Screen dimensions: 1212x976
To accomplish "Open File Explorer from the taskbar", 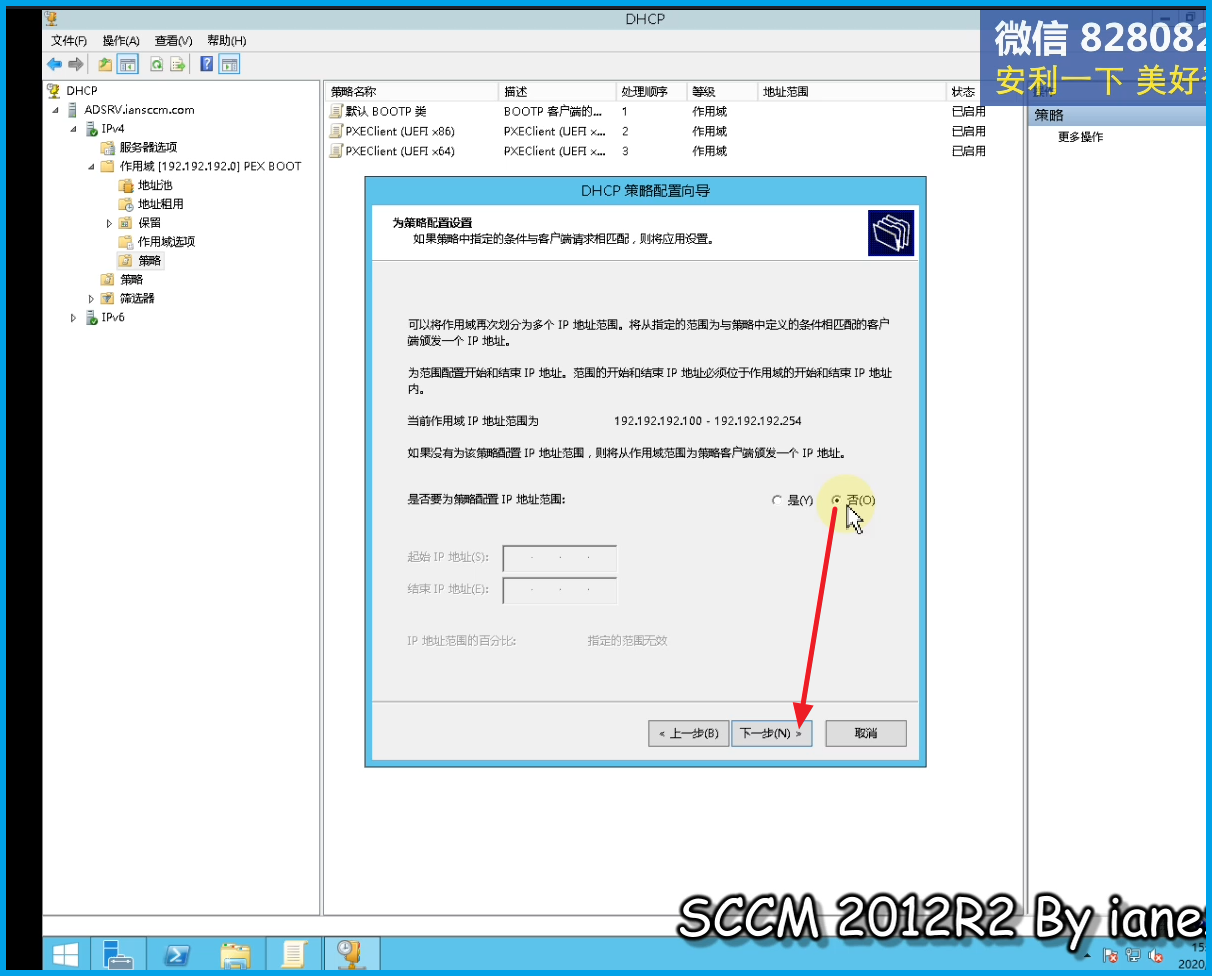I will 236,955.
